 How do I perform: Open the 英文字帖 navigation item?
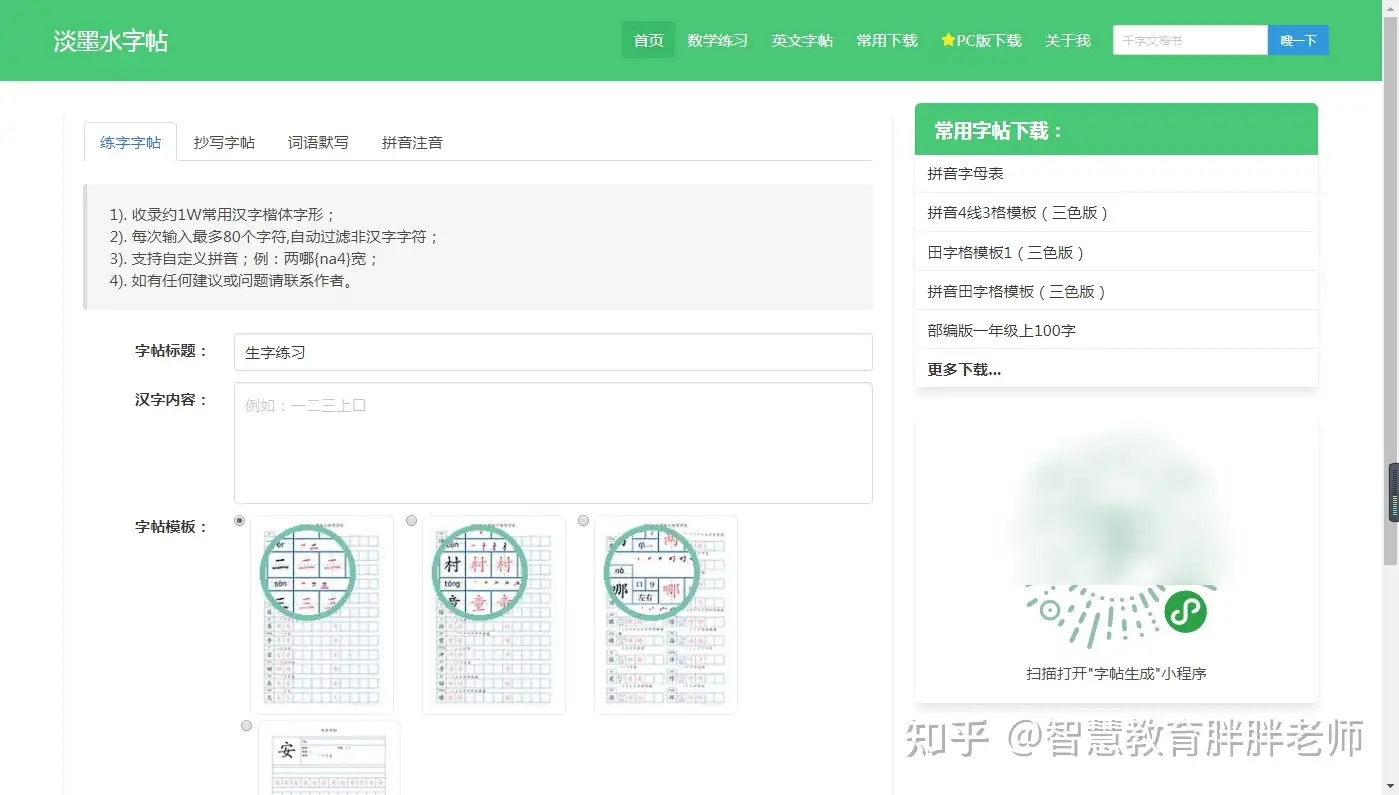(x=802, y=41)
